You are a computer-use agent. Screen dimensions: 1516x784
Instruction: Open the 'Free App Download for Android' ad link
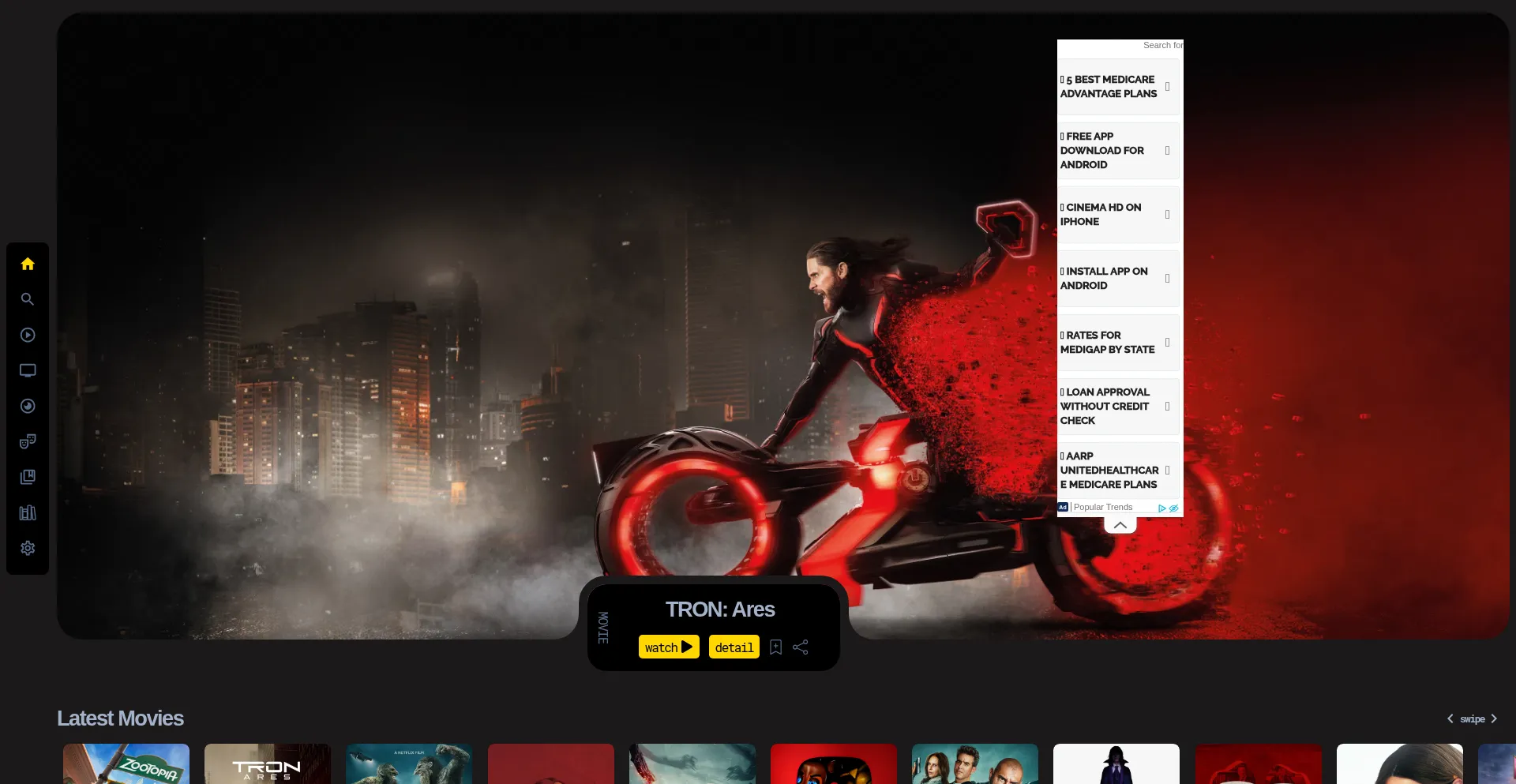click(1118, 151)
